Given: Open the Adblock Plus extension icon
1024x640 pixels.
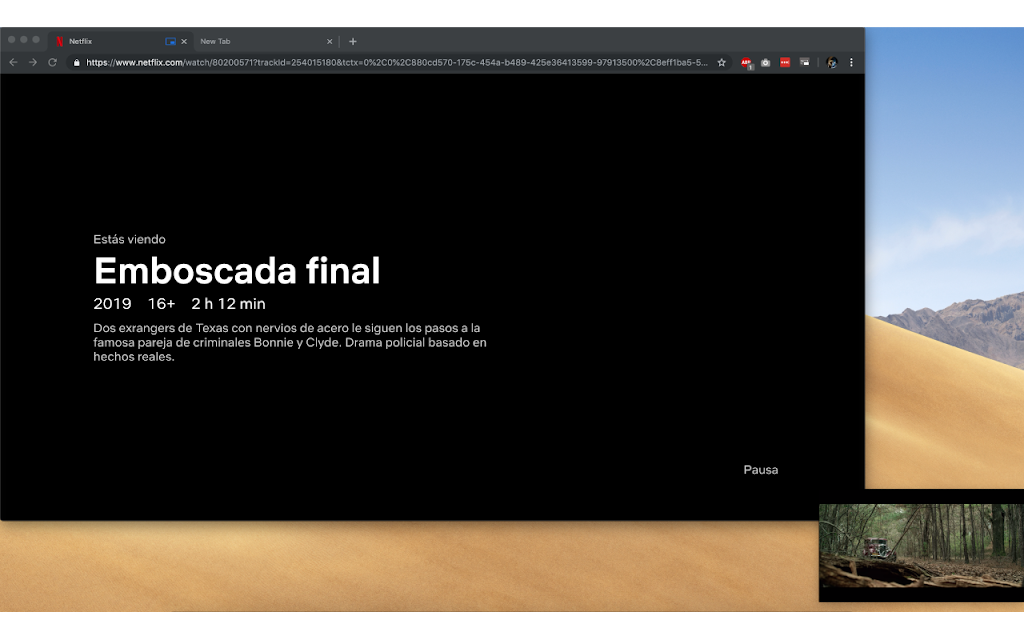Looking at the screenshot, I should pyautogui.click(x=746, y=63).
